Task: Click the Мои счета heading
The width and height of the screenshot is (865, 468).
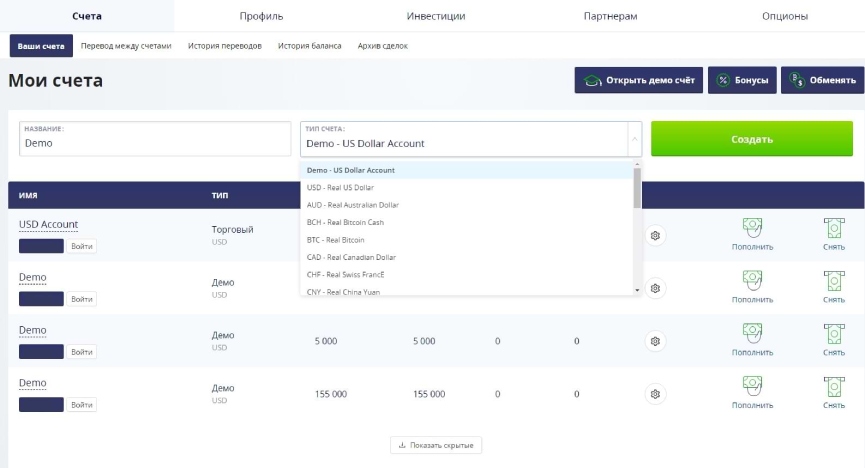Action: pyautogui.click(x=55, y=81)
